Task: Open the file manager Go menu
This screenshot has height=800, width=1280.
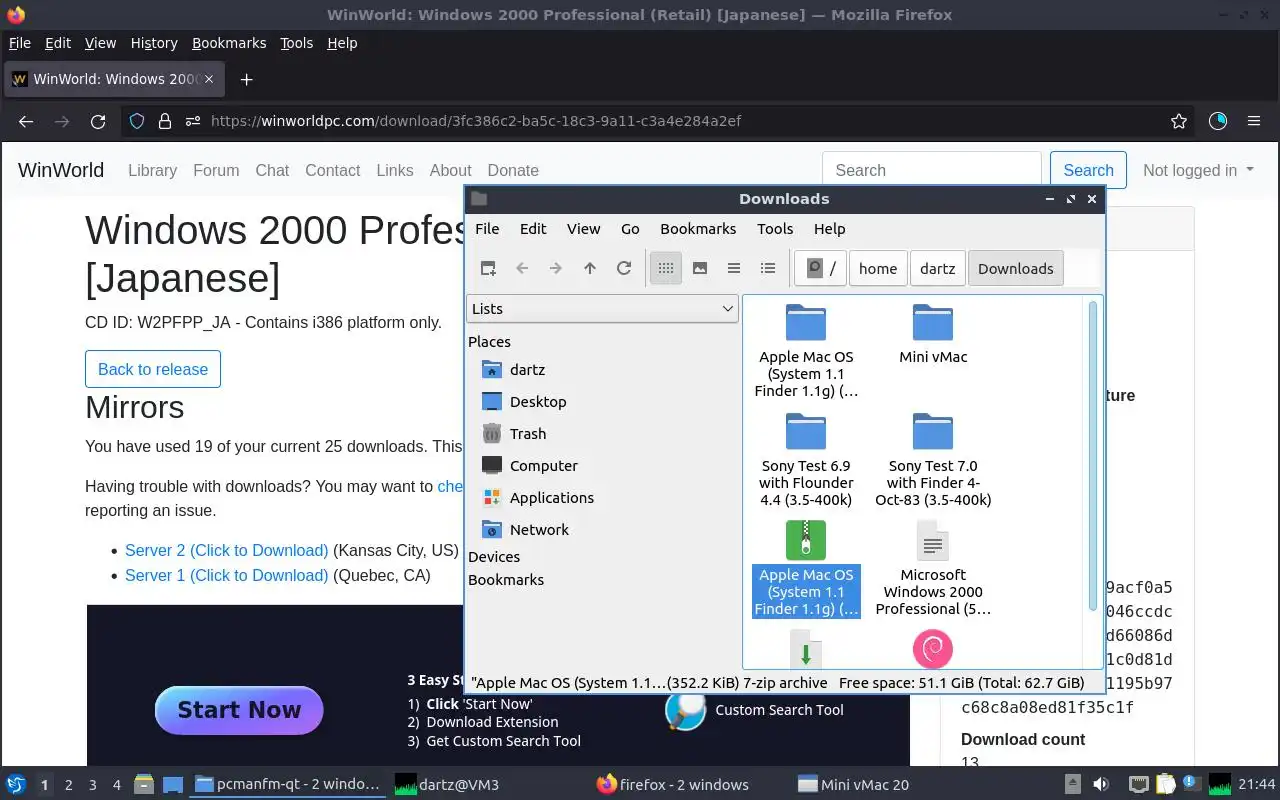Action: click(630, 228)
